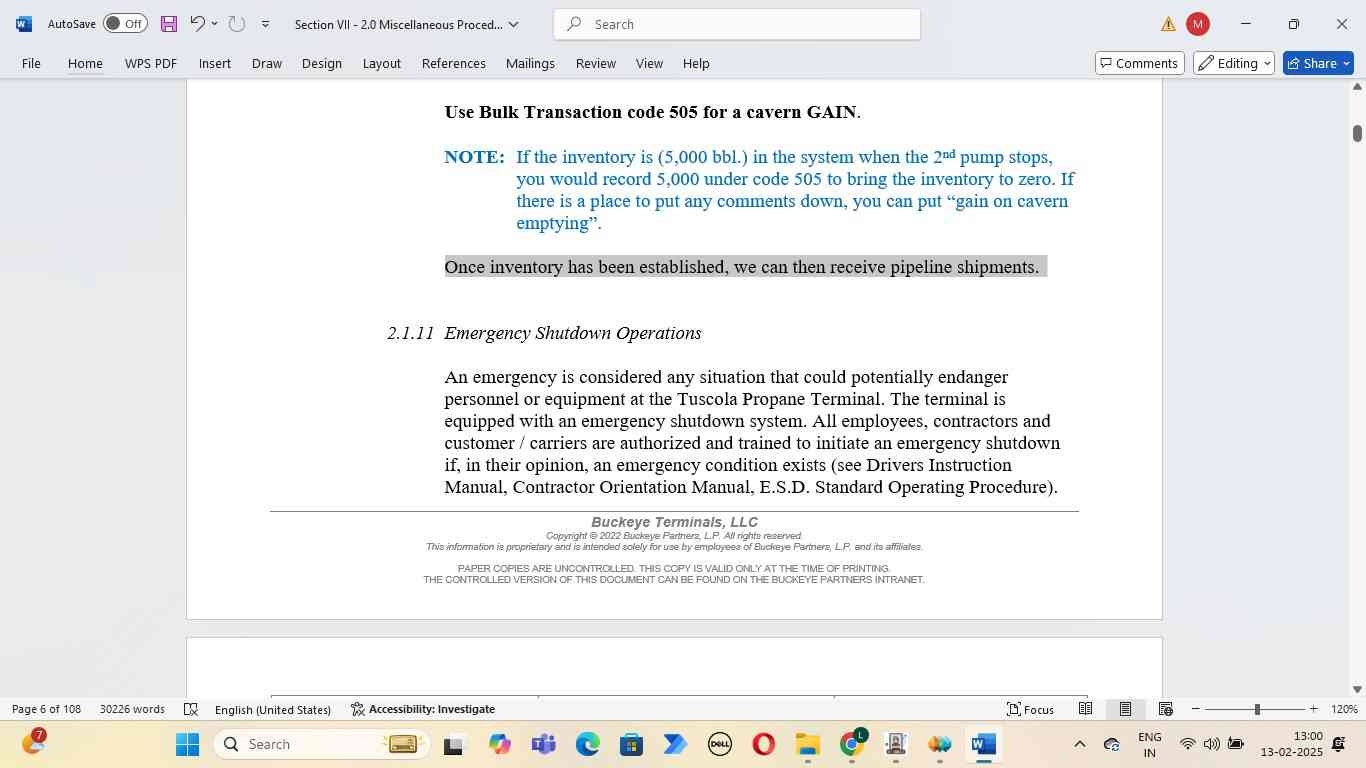The width and height of the screenshot is (1366, 768).
Task: Open Task View on the taskbar
Action: click(x=455, y=744)
